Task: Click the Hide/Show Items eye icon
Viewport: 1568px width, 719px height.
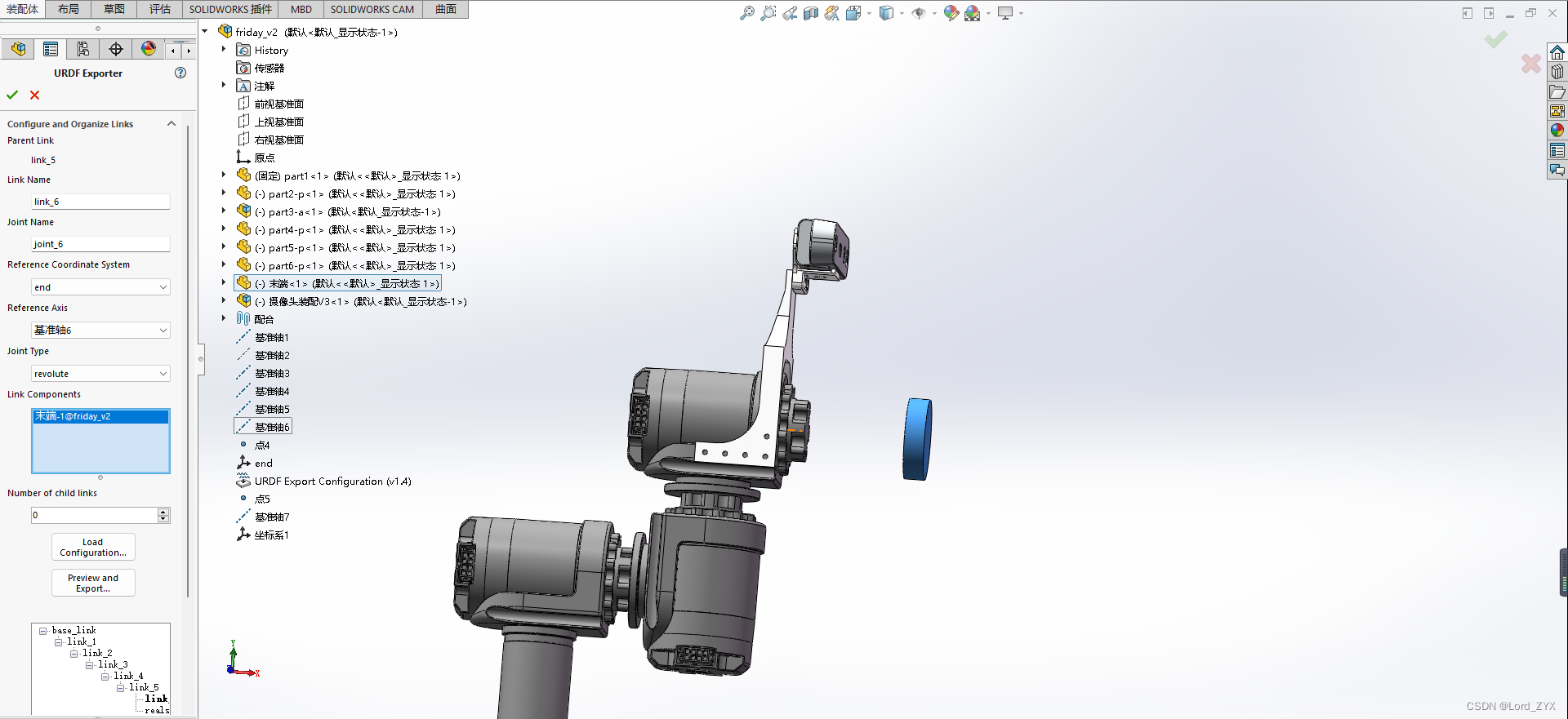Action: (919, 13)
